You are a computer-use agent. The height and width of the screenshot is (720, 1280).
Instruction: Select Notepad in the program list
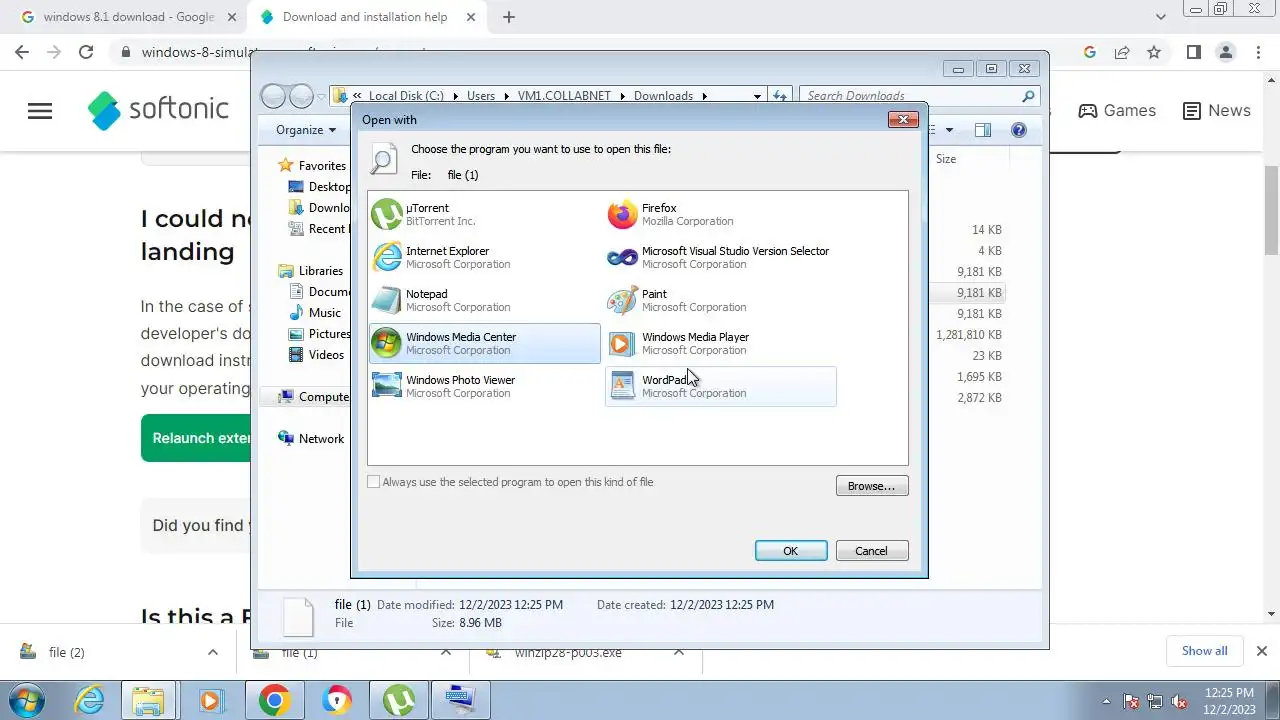pos(485,300)
